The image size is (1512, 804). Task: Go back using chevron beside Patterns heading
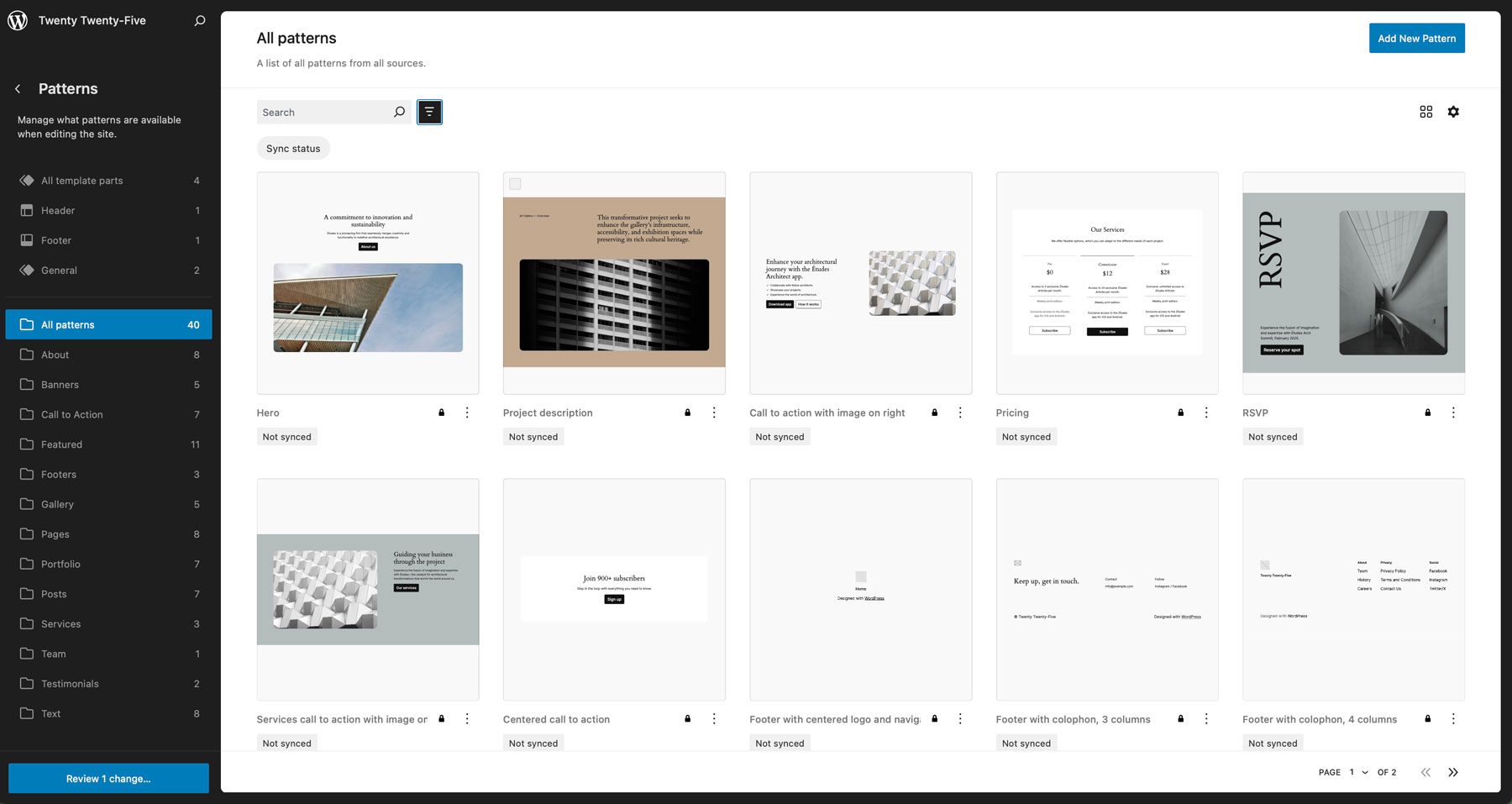tap(18, 88)
